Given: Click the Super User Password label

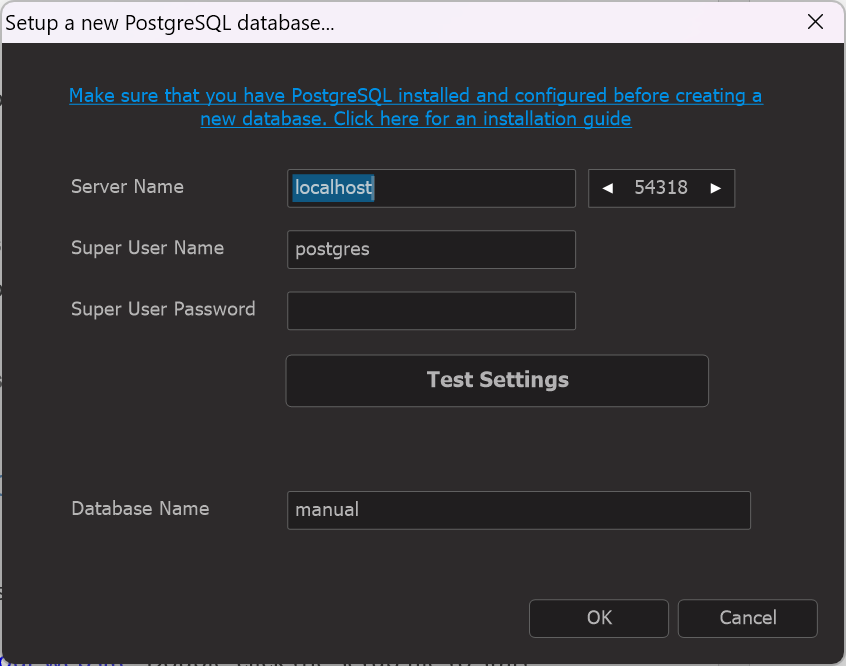Looking at the screenshot, I should (163, 309).
